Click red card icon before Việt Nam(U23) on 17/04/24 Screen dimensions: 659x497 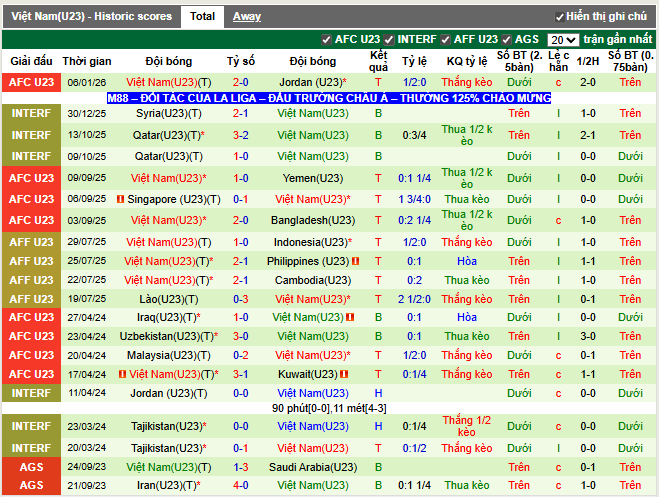122,374
